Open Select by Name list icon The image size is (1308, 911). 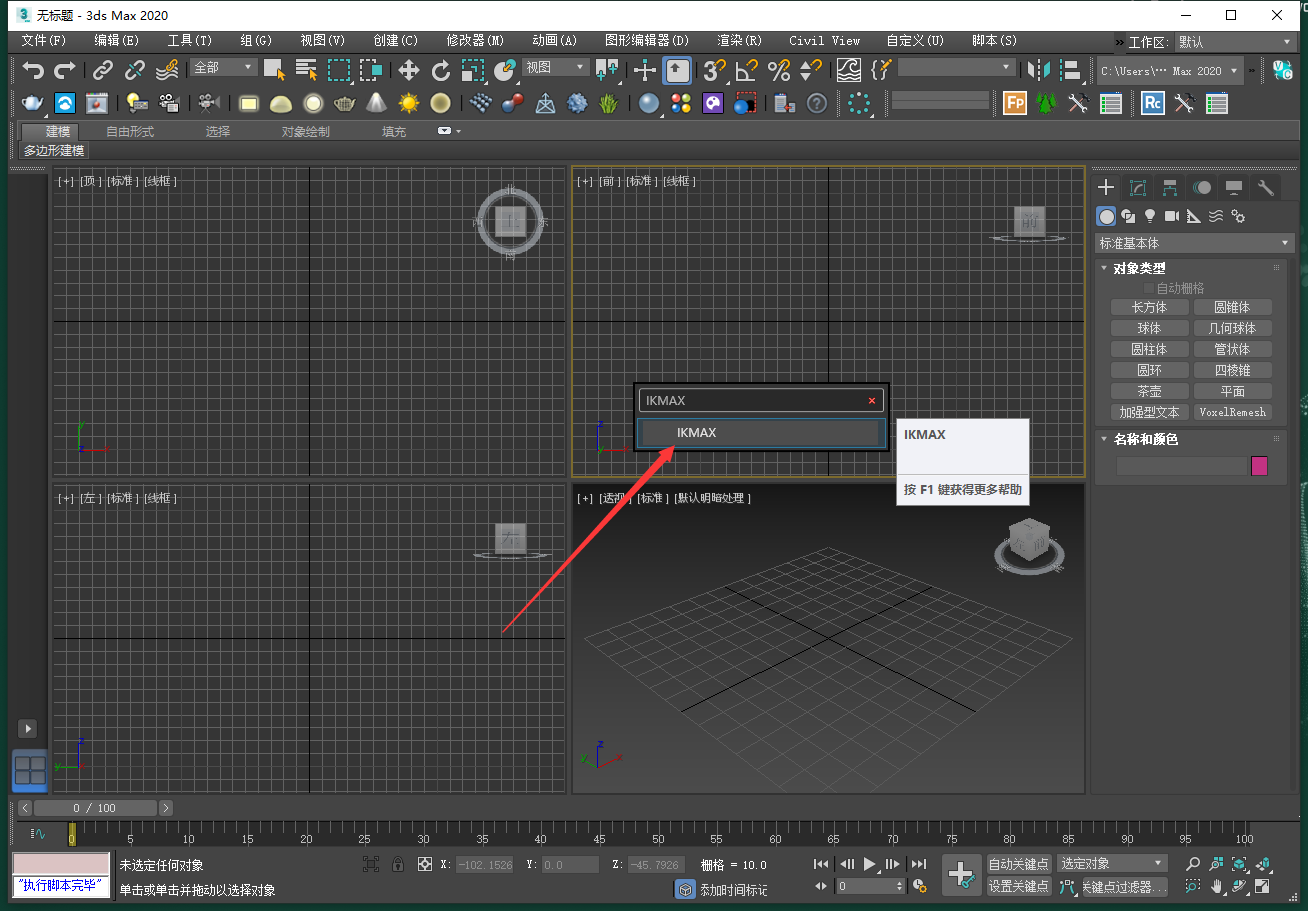click(x=306, y=70)
